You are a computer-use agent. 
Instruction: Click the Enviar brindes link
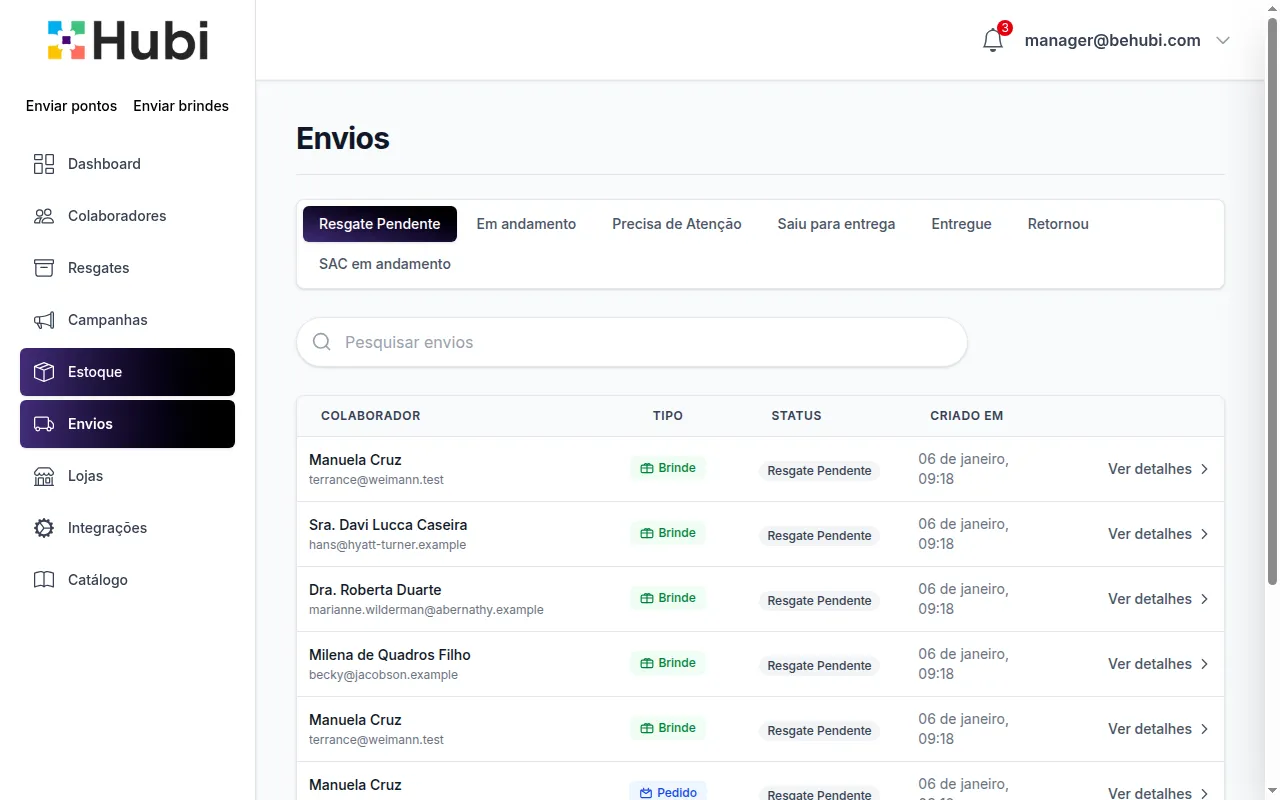(x=181, y=105)
